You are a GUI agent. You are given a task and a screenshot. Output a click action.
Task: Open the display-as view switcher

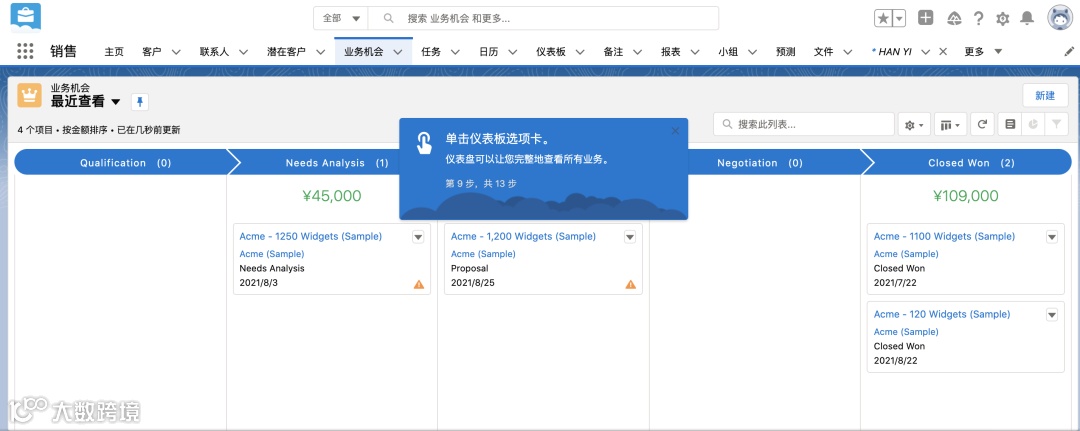pyautogui.click(x=951, y=125)
